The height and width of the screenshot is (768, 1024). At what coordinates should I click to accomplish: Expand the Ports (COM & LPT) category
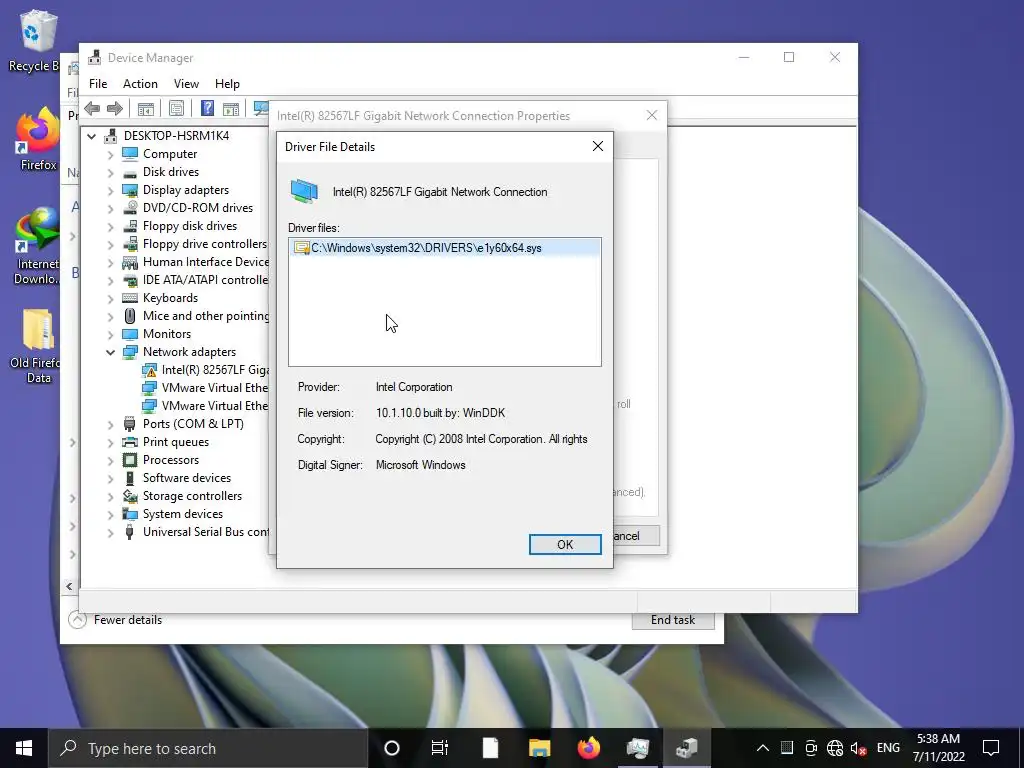point(110,424)
